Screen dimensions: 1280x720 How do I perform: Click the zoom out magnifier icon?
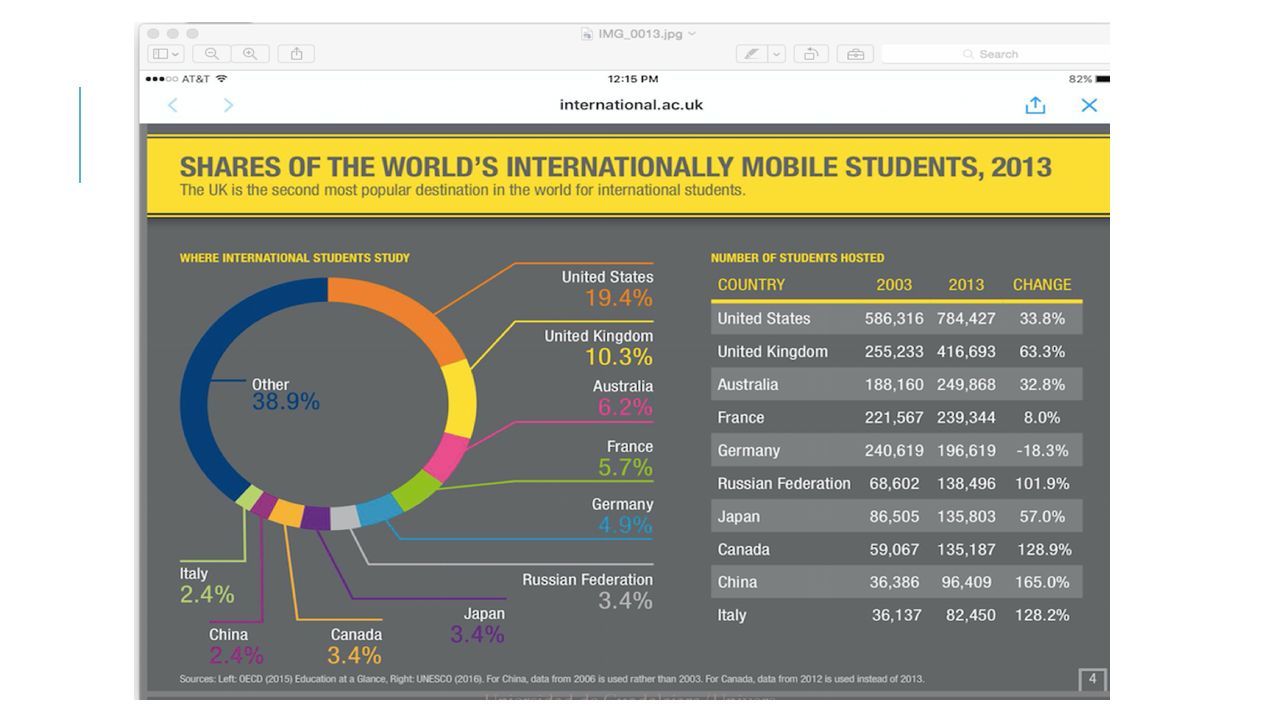tap(212, 54)
